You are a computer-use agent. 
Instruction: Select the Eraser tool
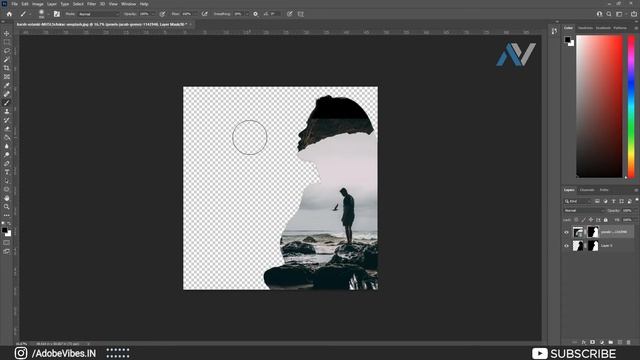7,129
